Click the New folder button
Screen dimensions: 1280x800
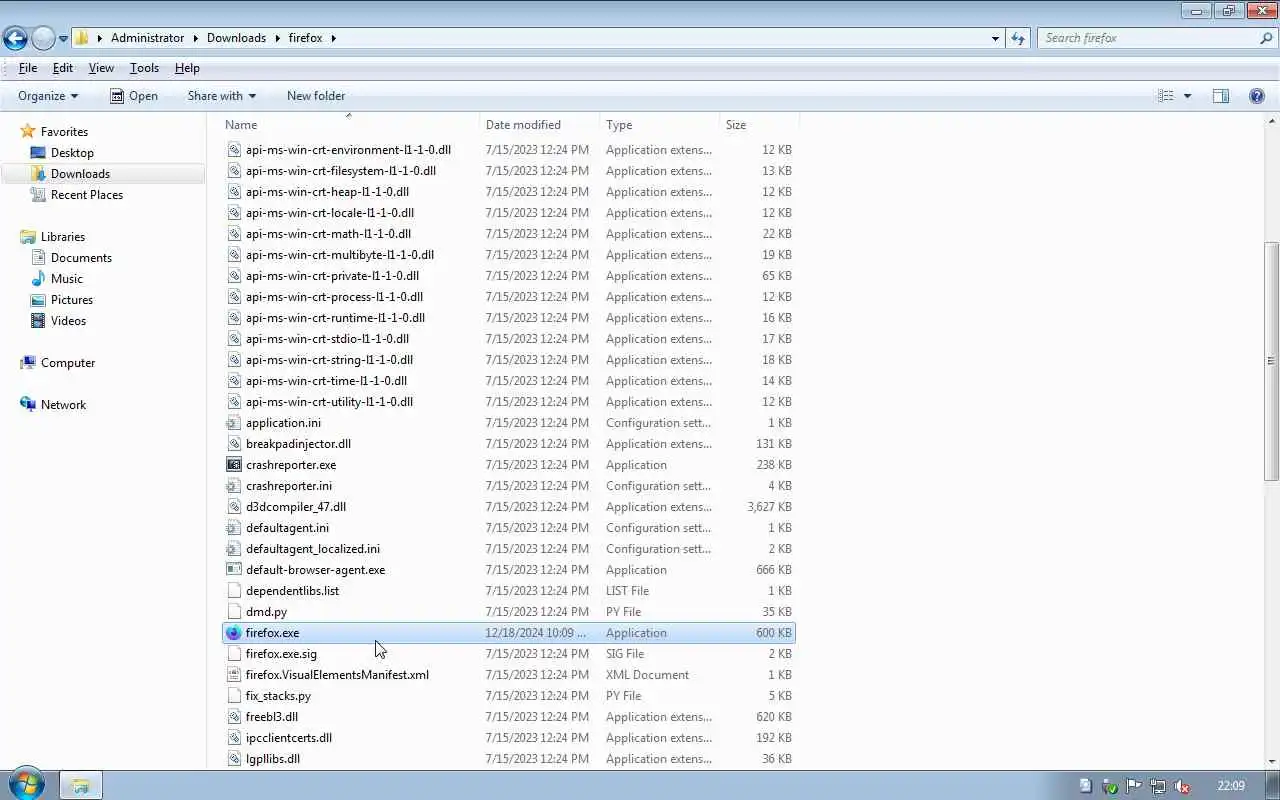pos(316,96)
